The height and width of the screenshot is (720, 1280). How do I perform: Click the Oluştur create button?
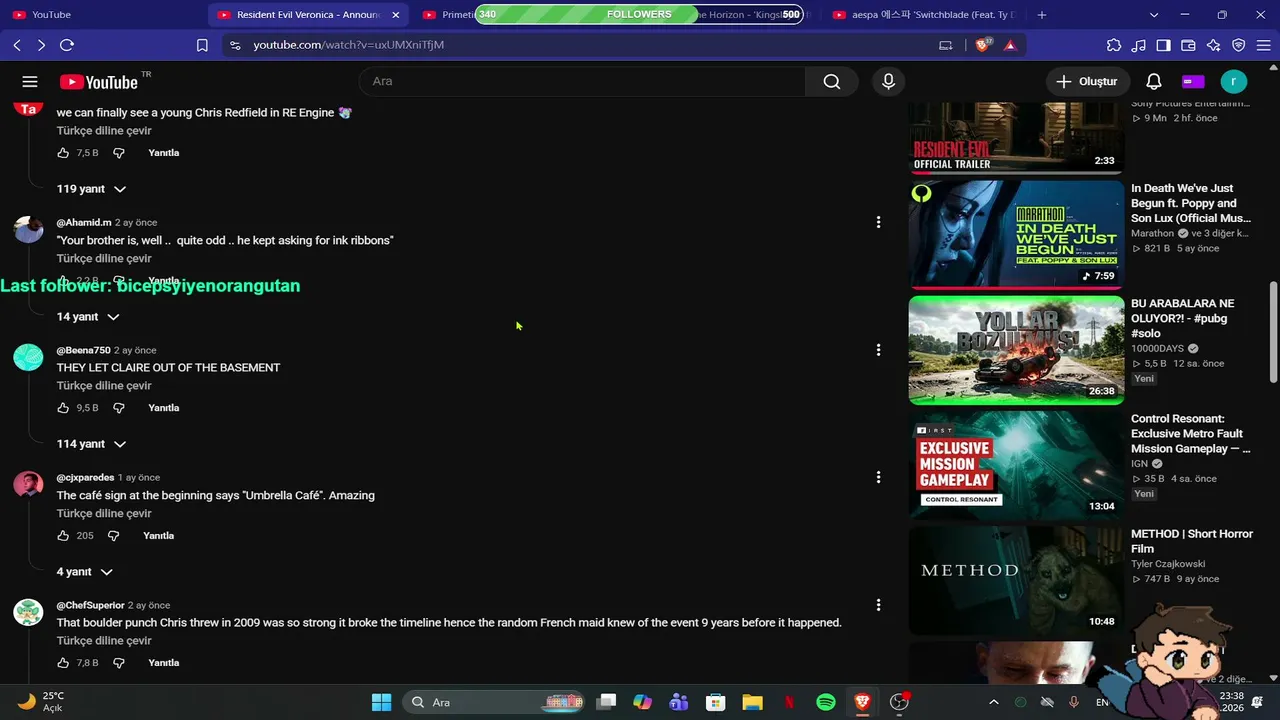coord(1087,82)
